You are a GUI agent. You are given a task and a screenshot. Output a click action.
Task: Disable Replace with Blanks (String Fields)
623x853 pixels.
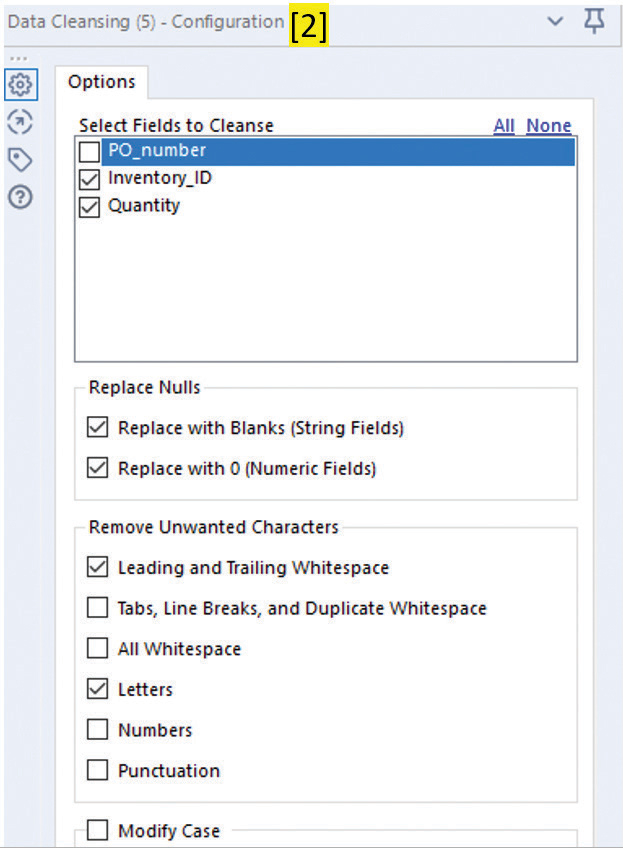pyautogui.click(x=97, y=428)
